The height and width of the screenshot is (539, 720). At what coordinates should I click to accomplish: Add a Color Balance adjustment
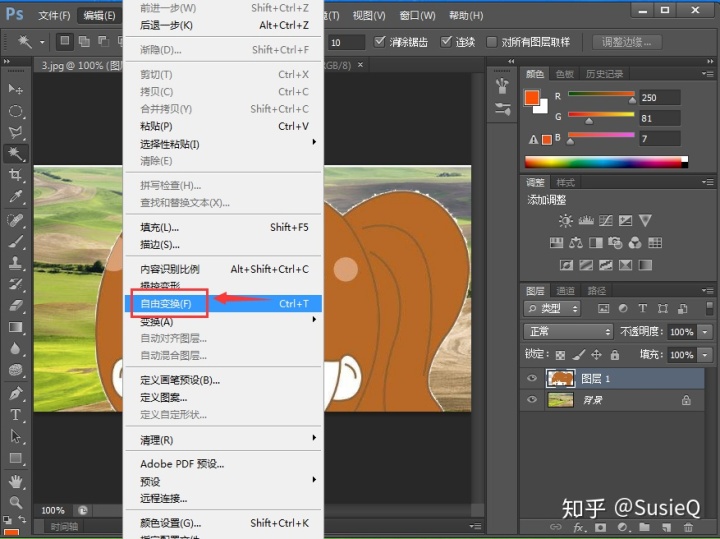576,242
